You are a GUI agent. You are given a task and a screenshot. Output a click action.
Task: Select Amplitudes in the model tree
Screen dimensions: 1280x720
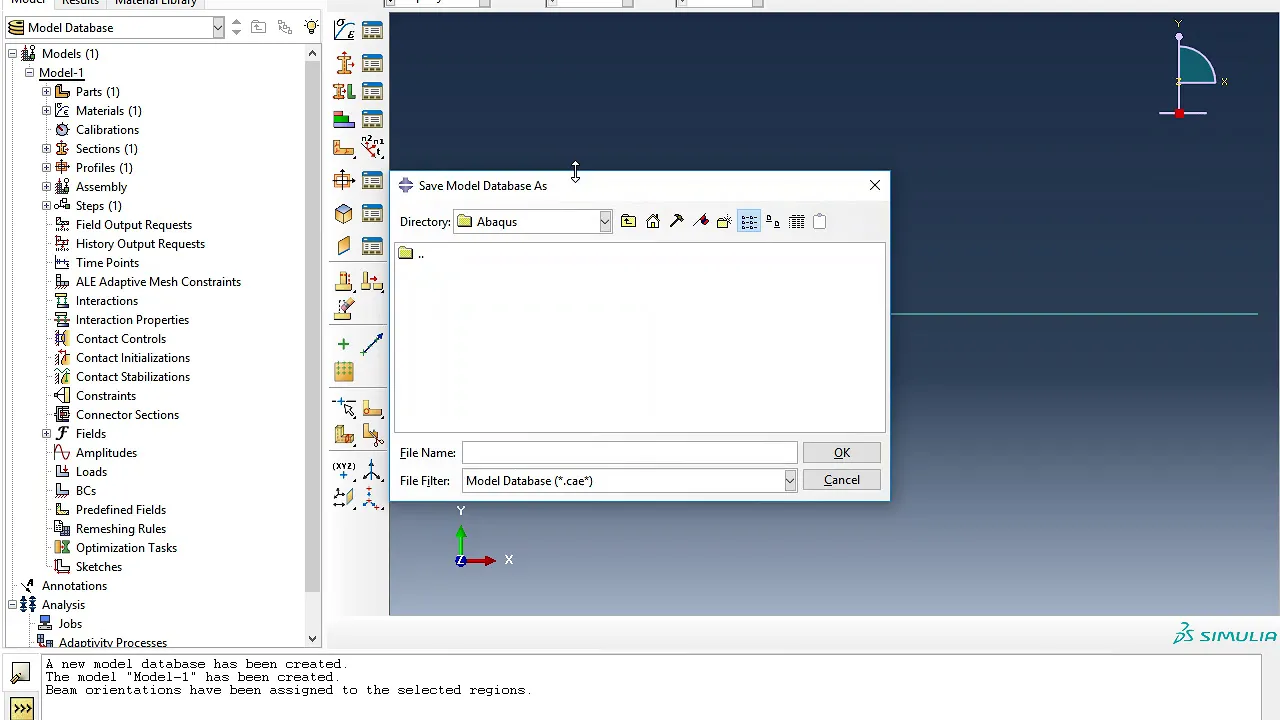pyautogui.click(x=106, y=453)
